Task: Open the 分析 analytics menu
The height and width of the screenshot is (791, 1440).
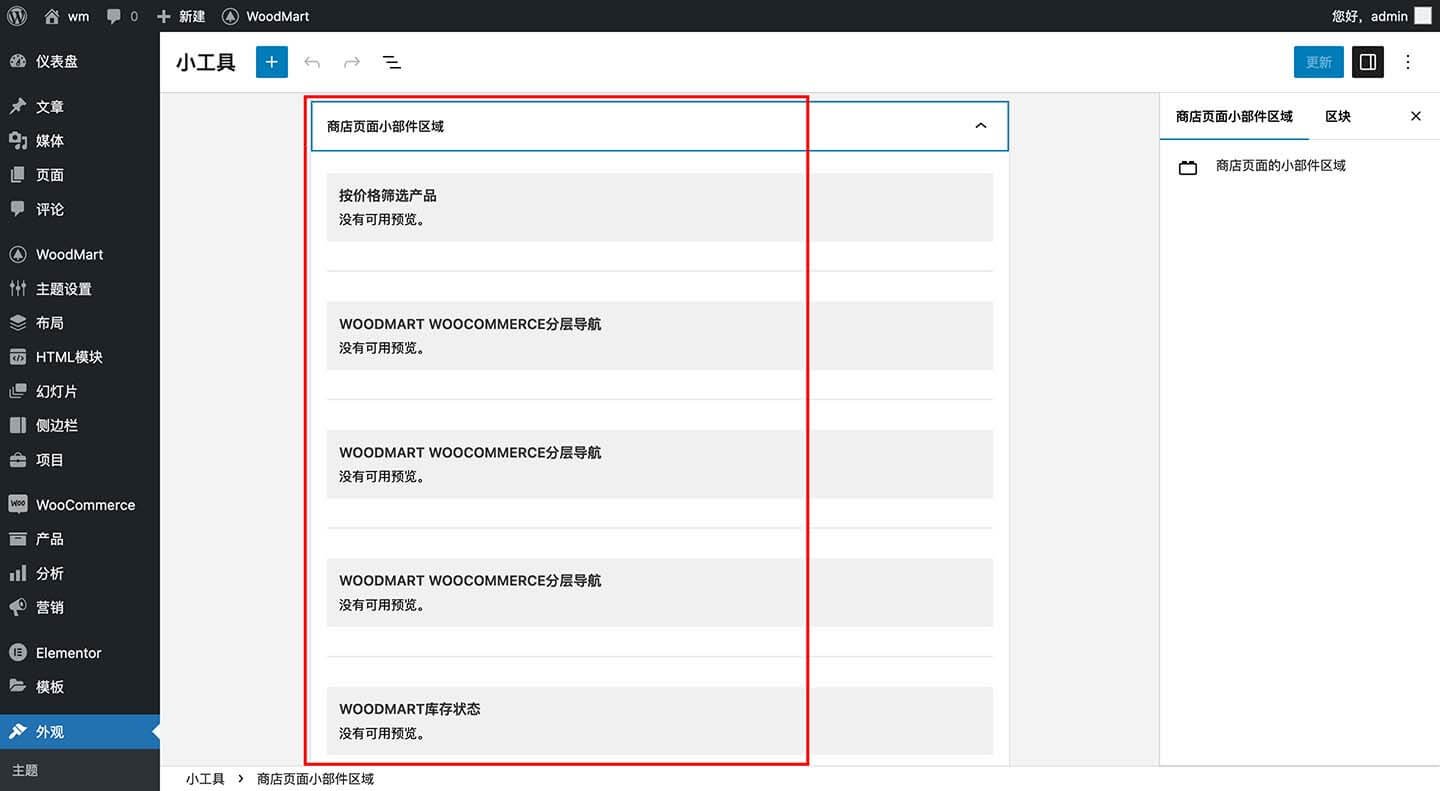Action: click(x=80, y=573)
